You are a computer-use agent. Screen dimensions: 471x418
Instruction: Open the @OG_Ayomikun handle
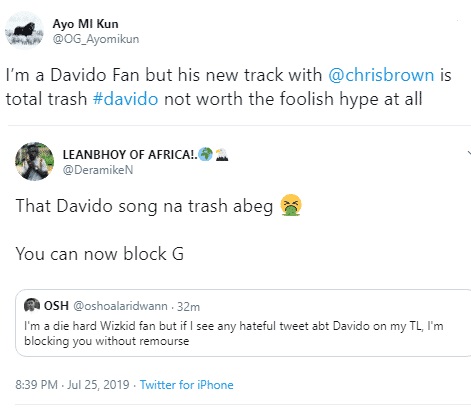pyautogui.click(x=96, y=39)
